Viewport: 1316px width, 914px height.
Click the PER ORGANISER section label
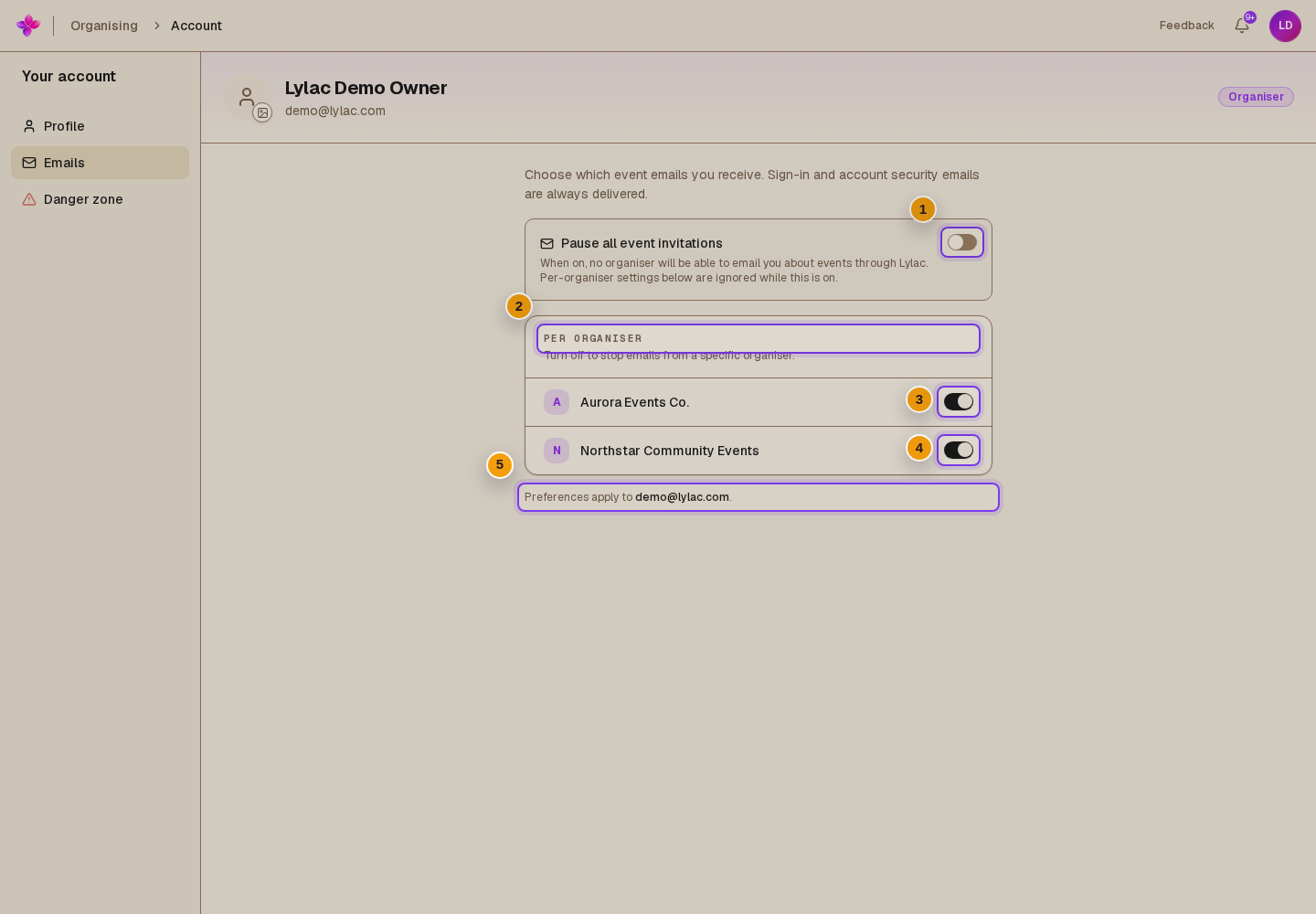tap(593, 338)
